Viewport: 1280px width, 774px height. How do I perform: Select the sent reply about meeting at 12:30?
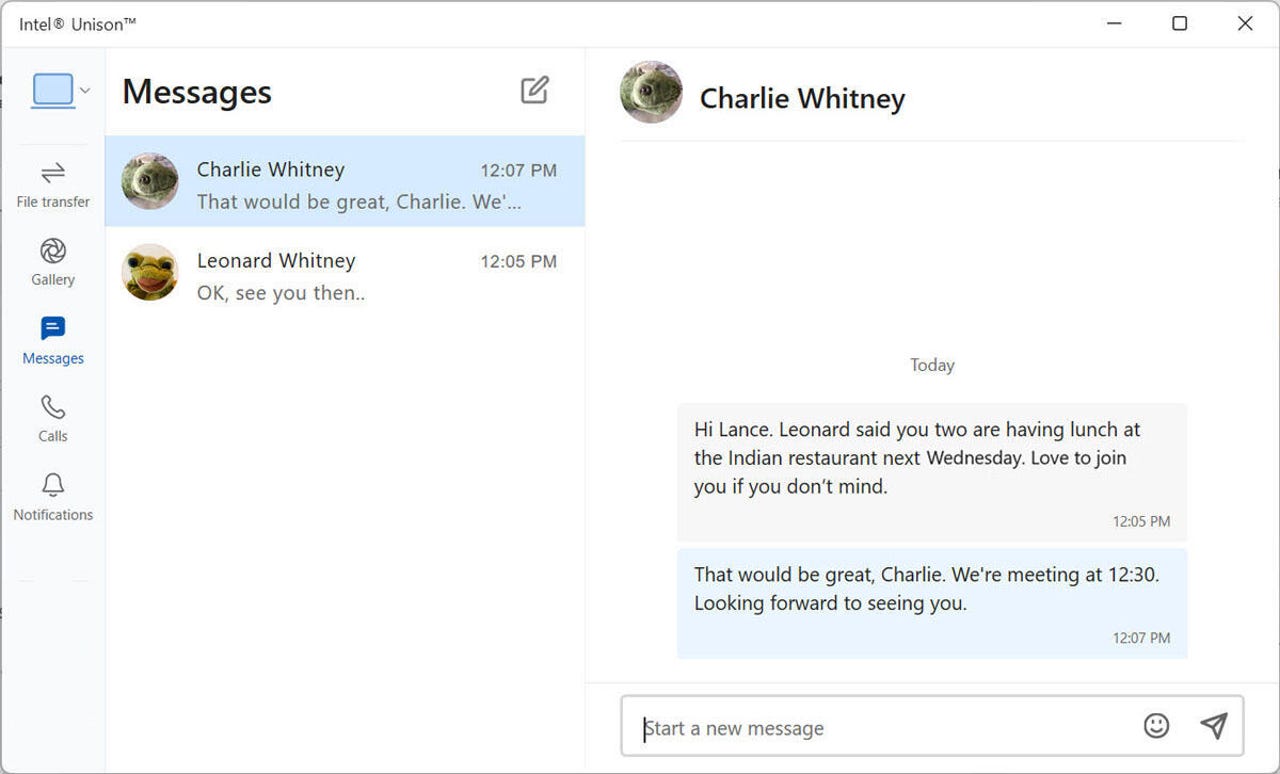point(932,603)
